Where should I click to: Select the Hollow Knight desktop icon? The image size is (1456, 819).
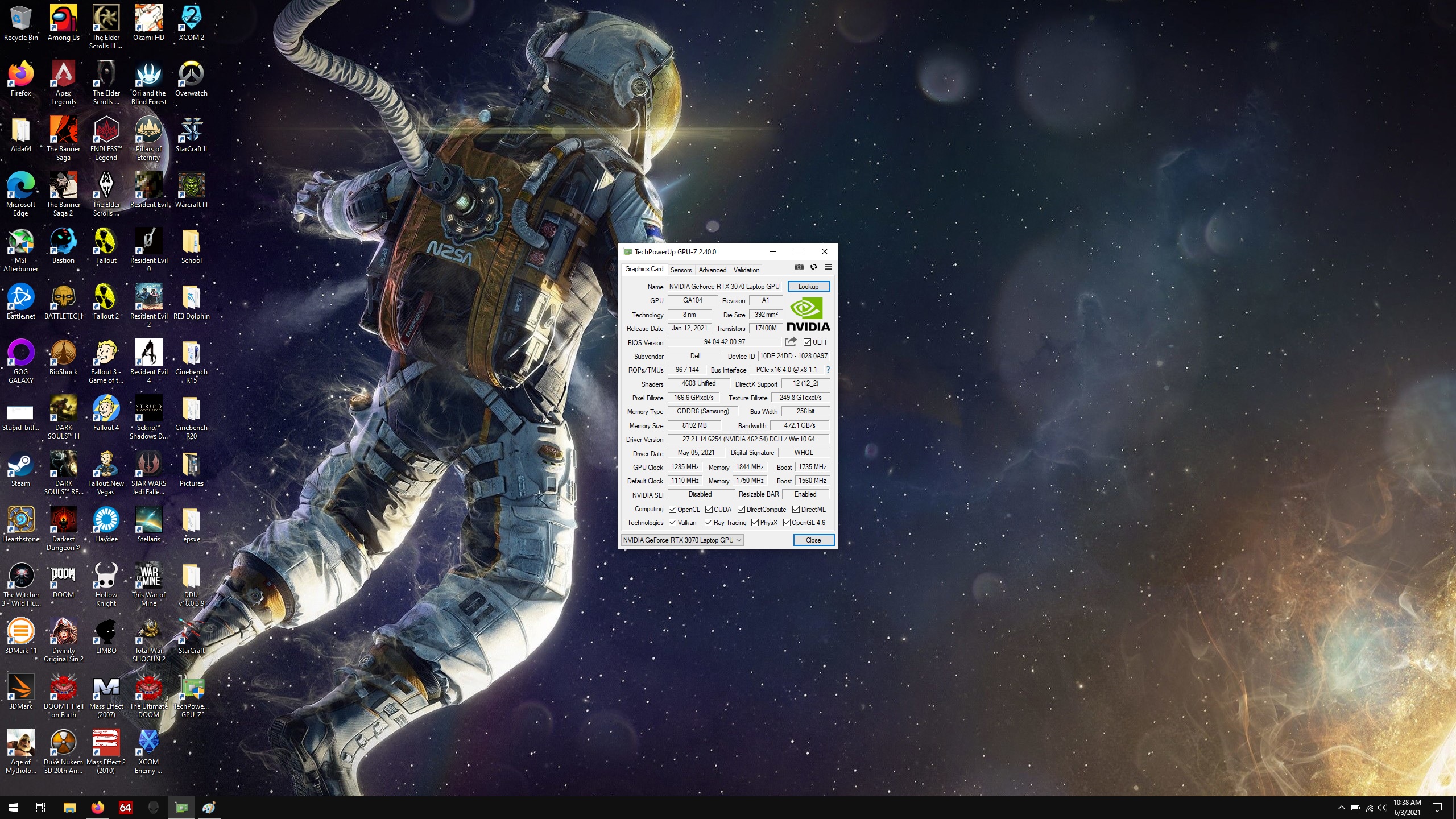point(106,585)
